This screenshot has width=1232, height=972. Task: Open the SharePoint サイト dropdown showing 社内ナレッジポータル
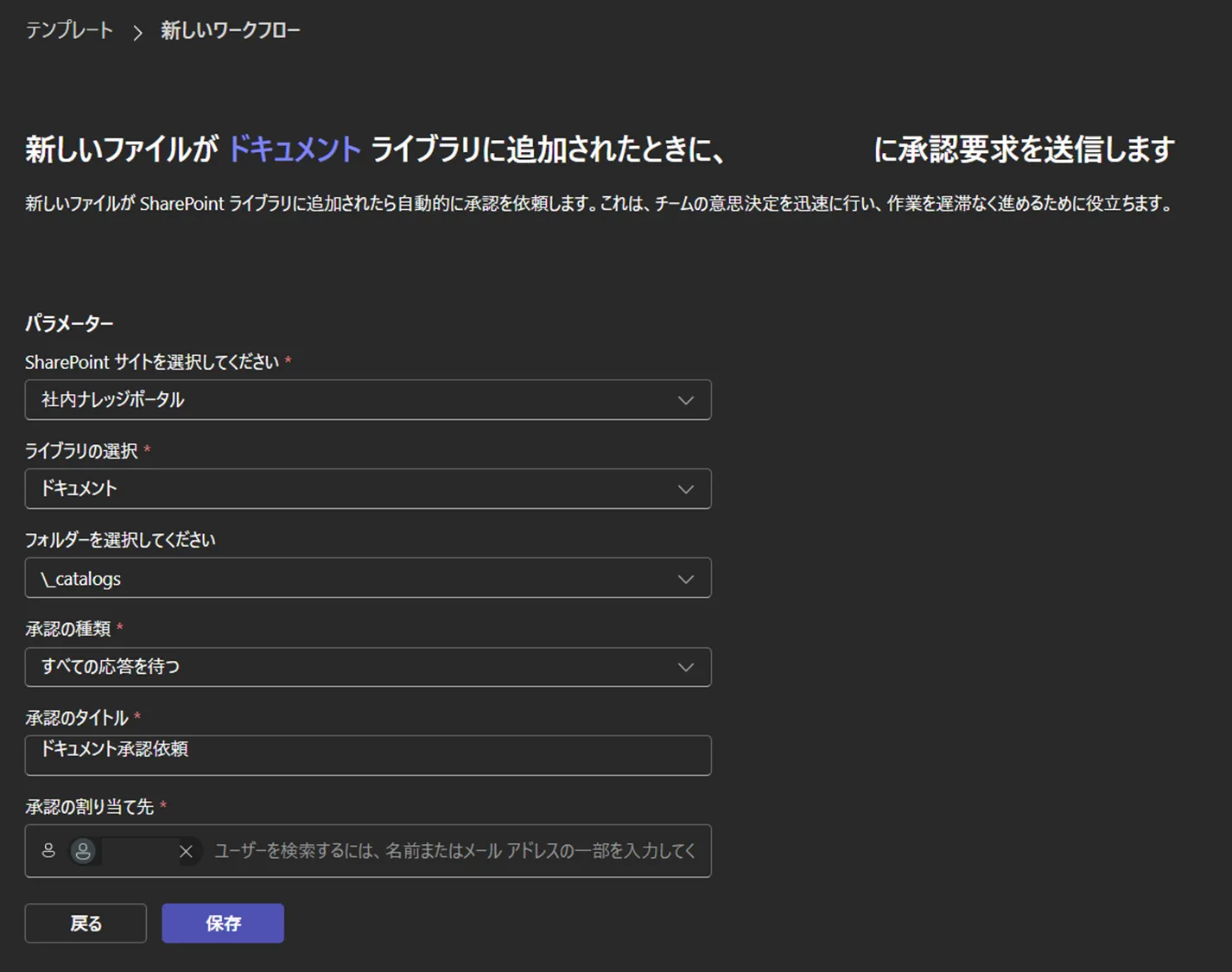pyautogui.click(x=368, y=400)
